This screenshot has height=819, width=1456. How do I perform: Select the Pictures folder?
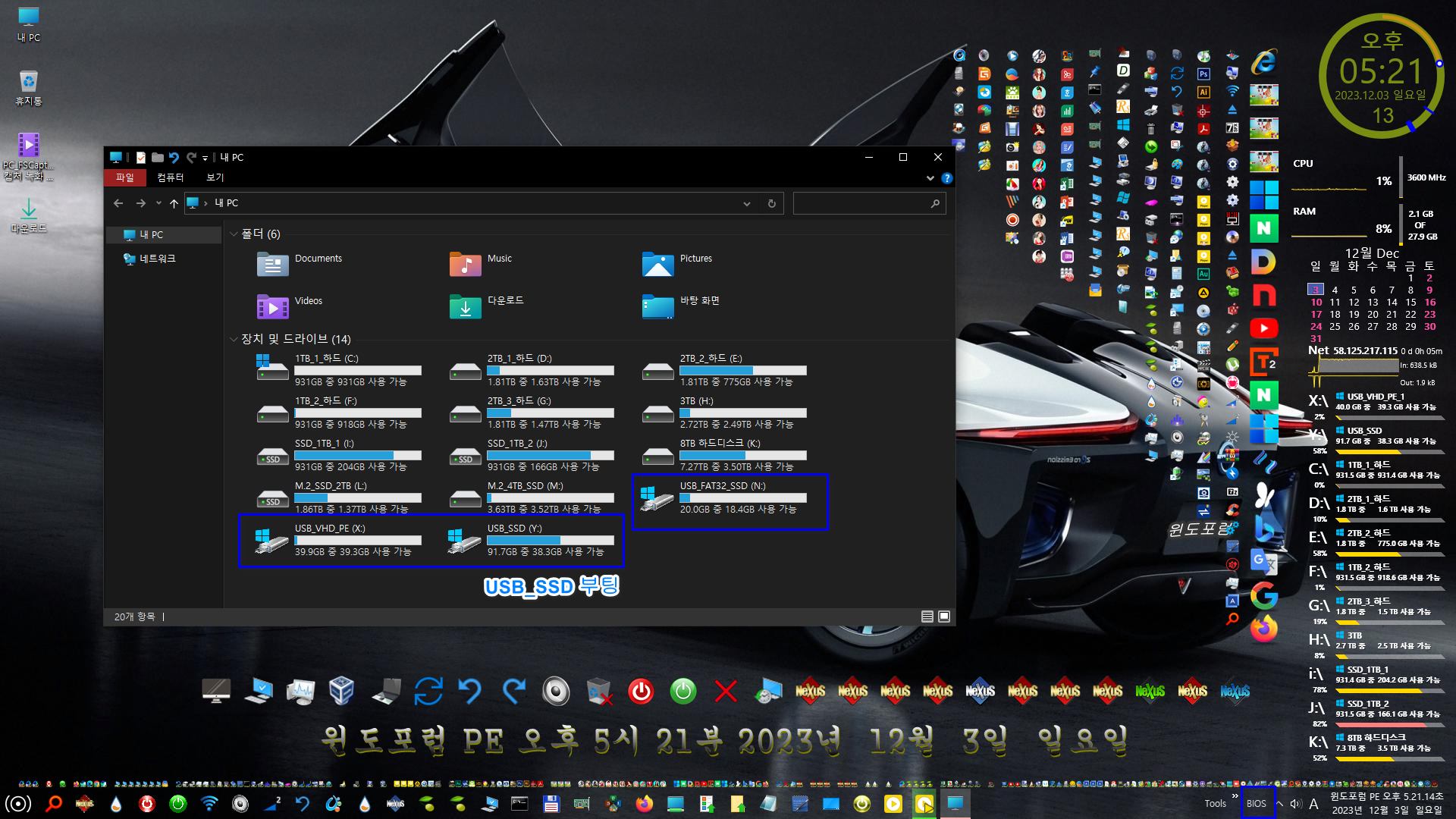[677, 264]
